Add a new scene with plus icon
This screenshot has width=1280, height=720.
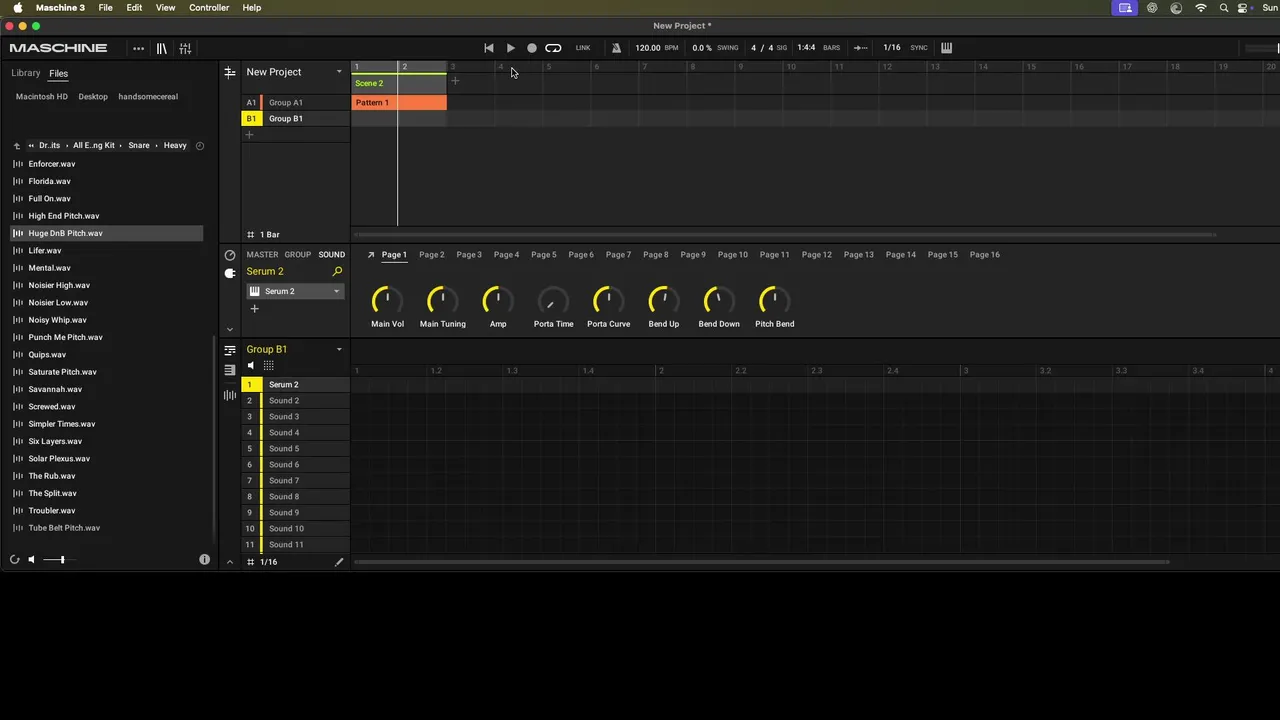pyautogui.click(x=455, y=81)
